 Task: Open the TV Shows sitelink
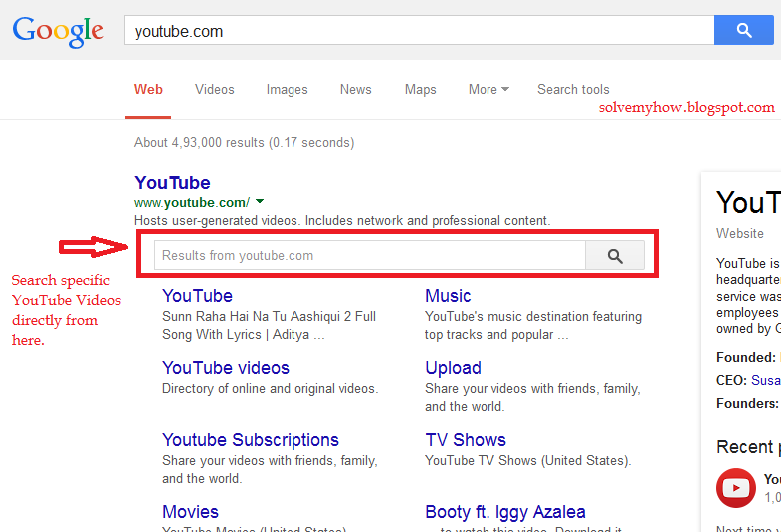465,440
